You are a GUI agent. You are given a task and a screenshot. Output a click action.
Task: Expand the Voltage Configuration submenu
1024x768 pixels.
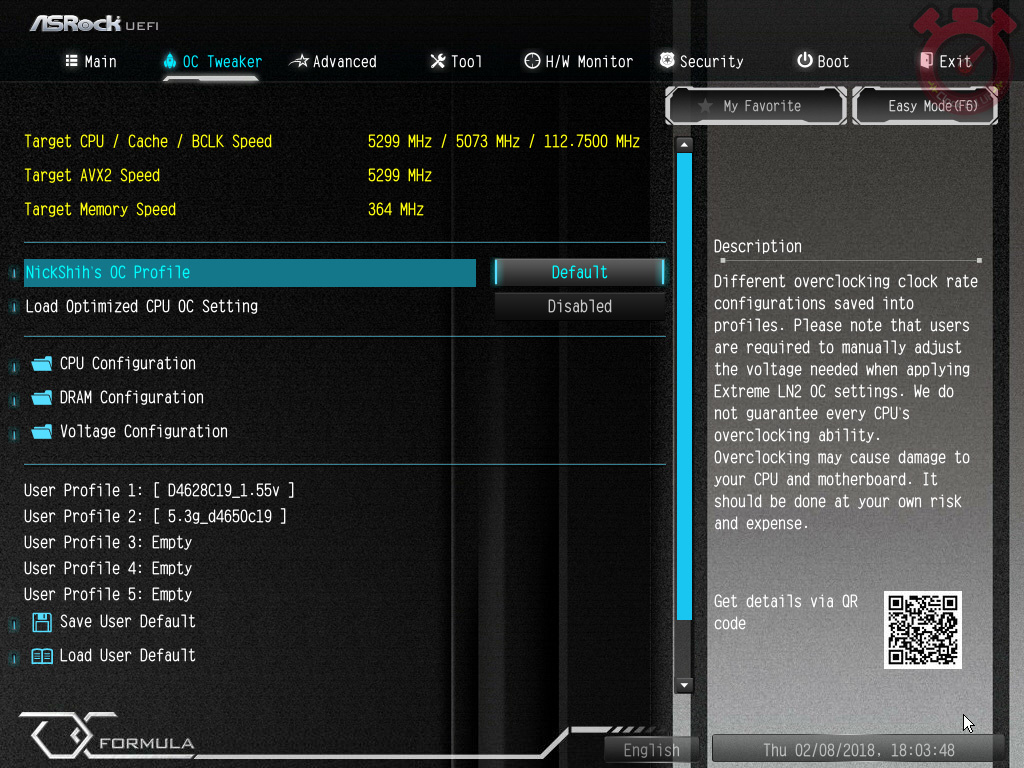coord(143,432)
